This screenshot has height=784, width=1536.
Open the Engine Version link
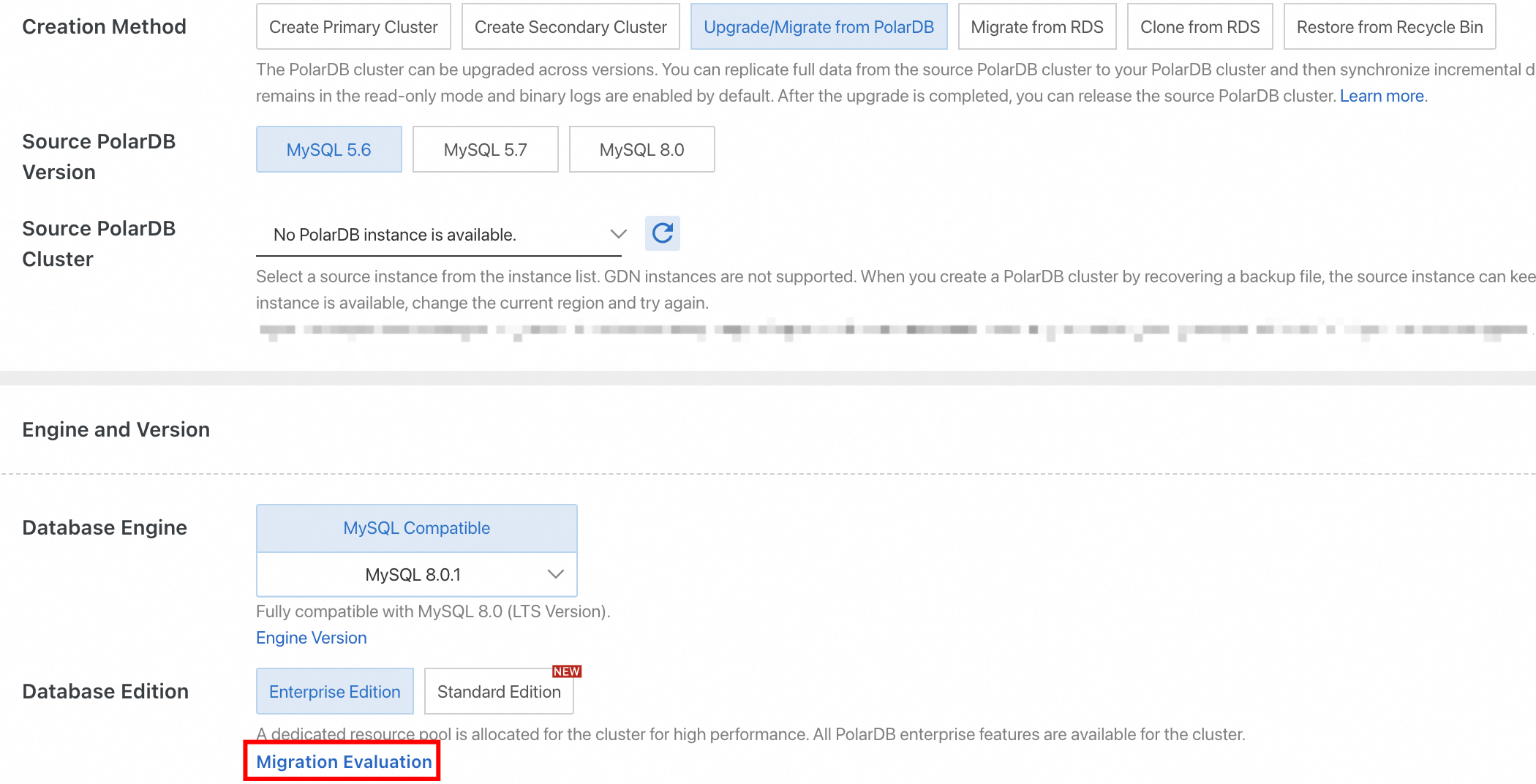point(312,638)
